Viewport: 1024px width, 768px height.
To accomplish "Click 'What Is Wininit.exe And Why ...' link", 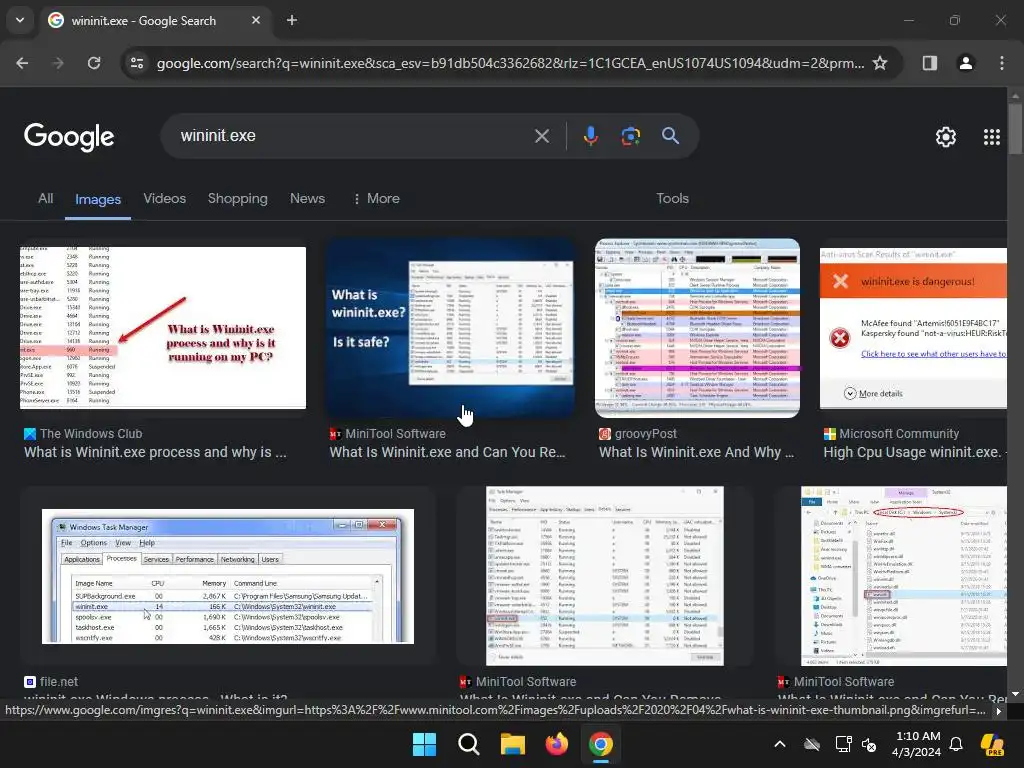I will tap(696, 453).
